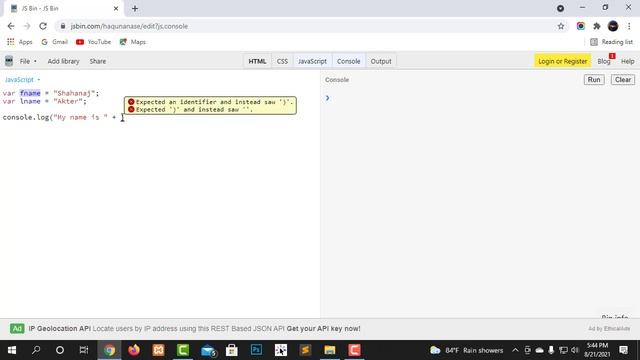Clear the console output
This screenshot has height=360, width=640.
click(x=623, y=80)
